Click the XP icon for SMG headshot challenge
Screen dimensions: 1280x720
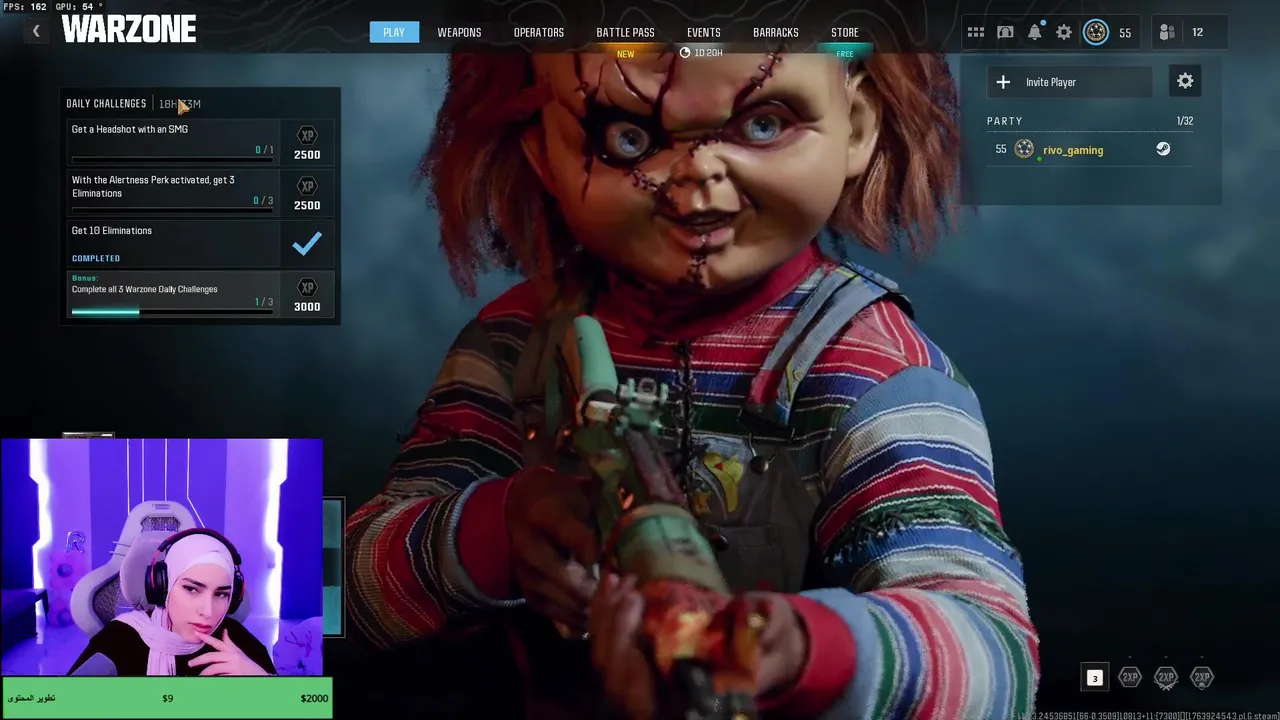pyautogui.click(x=307, y=135)
